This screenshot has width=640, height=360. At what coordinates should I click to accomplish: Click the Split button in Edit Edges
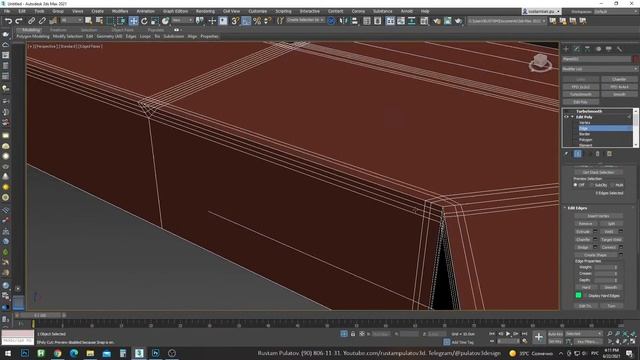[611, 224]
